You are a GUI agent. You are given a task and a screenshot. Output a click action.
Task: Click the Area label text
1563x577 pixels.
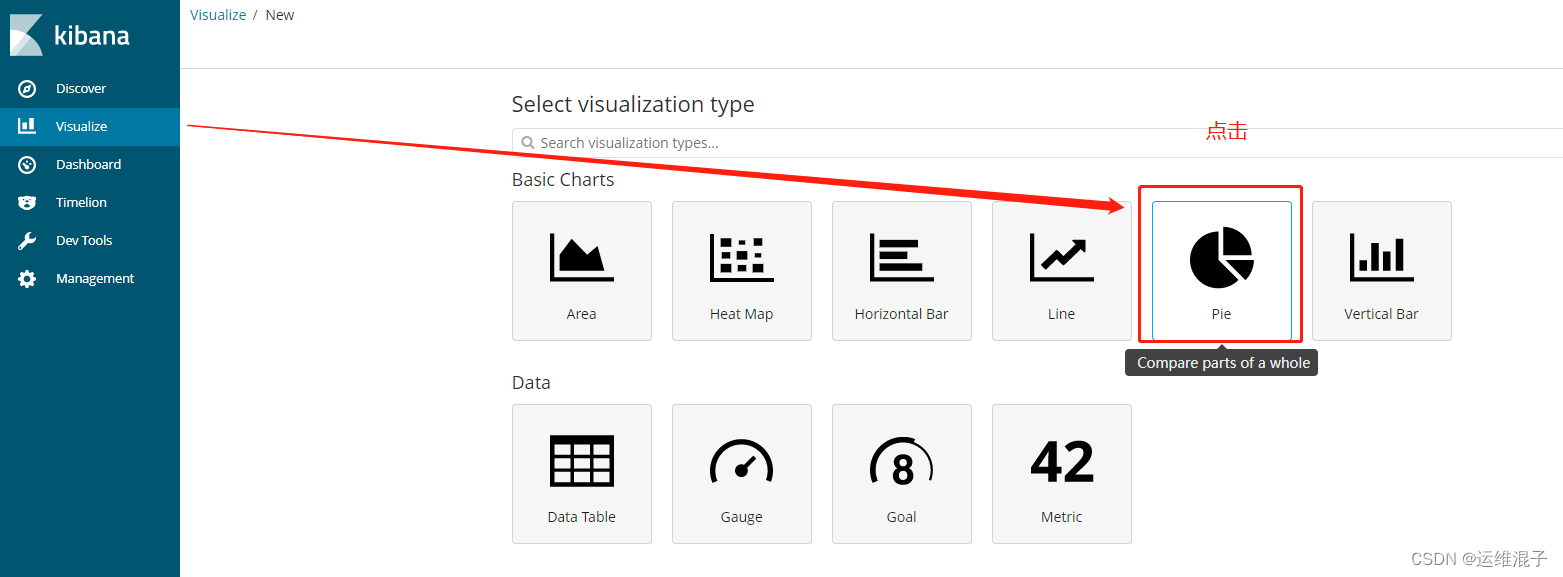pyautogui.click(x=582, y=314)
